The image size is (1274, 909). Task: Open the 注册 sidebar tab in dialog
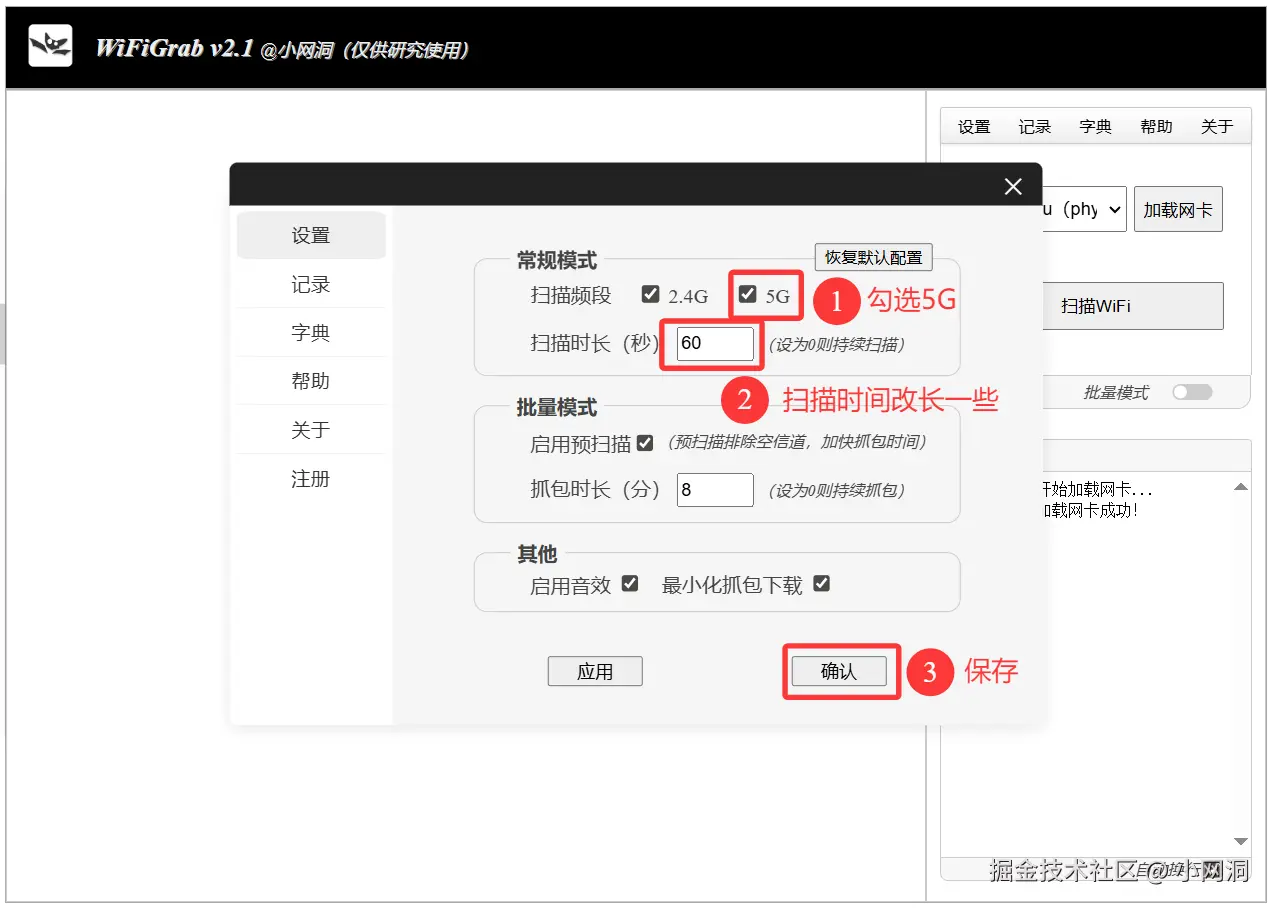[x=311, y=479]
